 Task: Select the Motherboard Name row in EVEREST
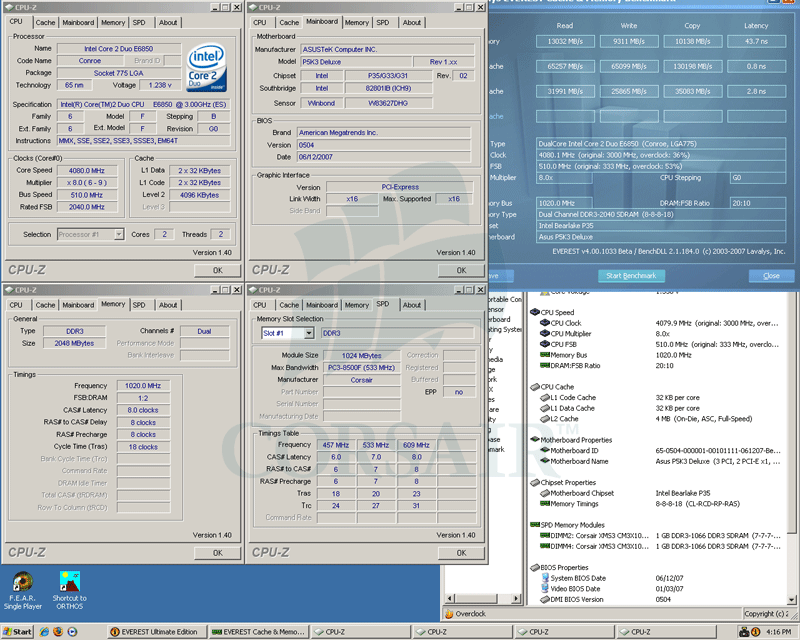[x=660, y=461]
